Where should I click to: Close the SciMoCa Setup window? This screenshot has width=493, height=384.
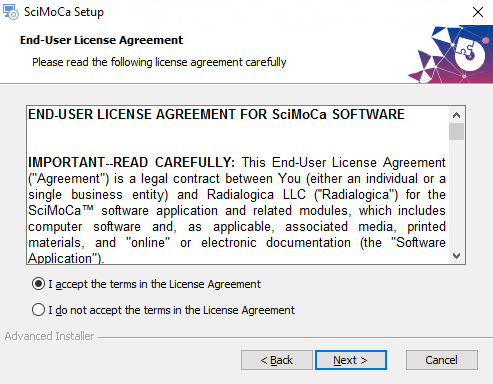[478, 12]
